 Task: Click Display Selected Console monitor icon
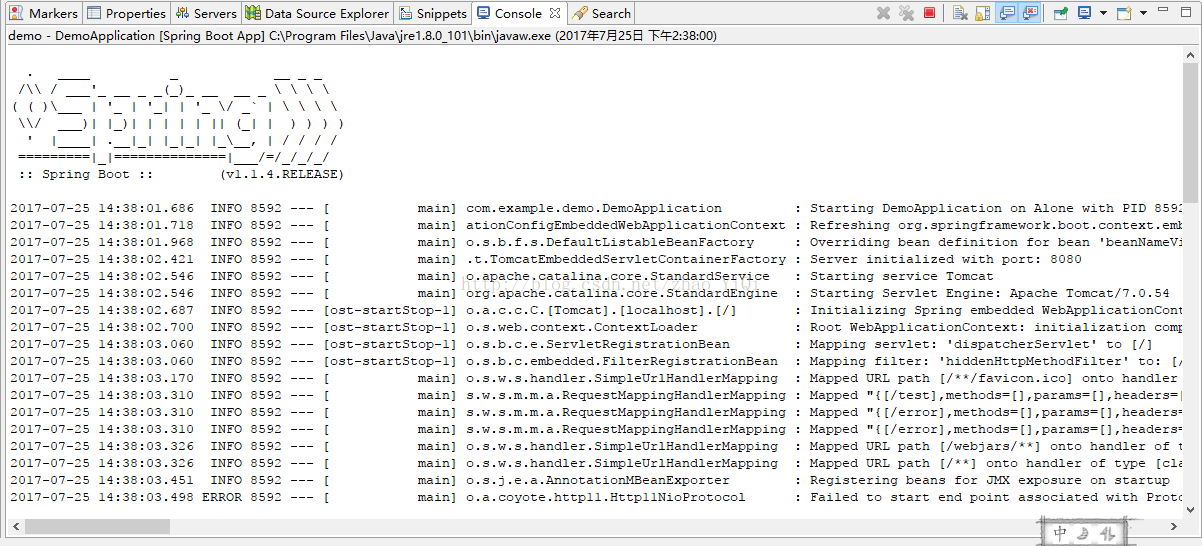coord(1084,13)
